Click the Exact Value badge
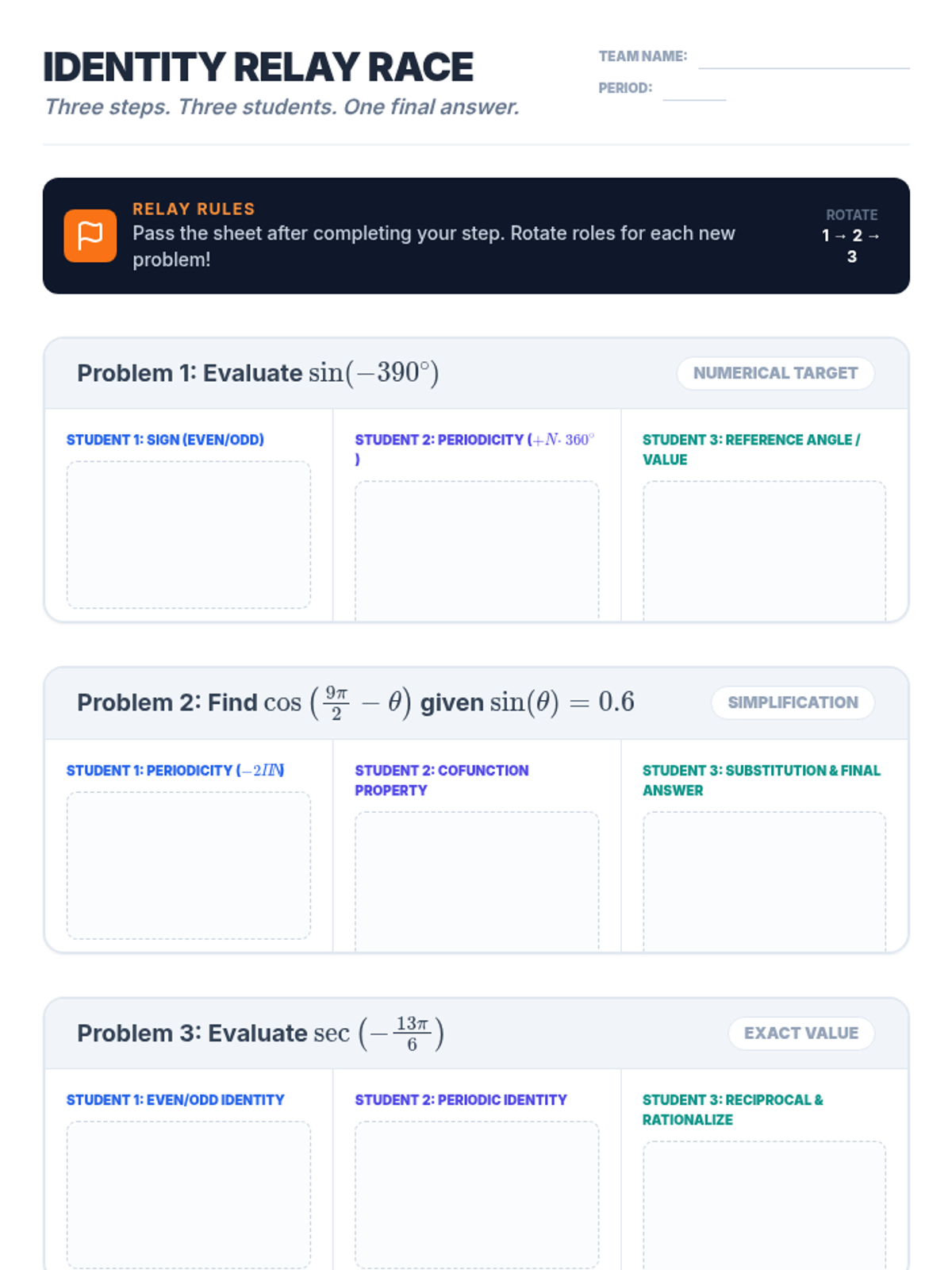The image size is (952, 1270). 800,1033
